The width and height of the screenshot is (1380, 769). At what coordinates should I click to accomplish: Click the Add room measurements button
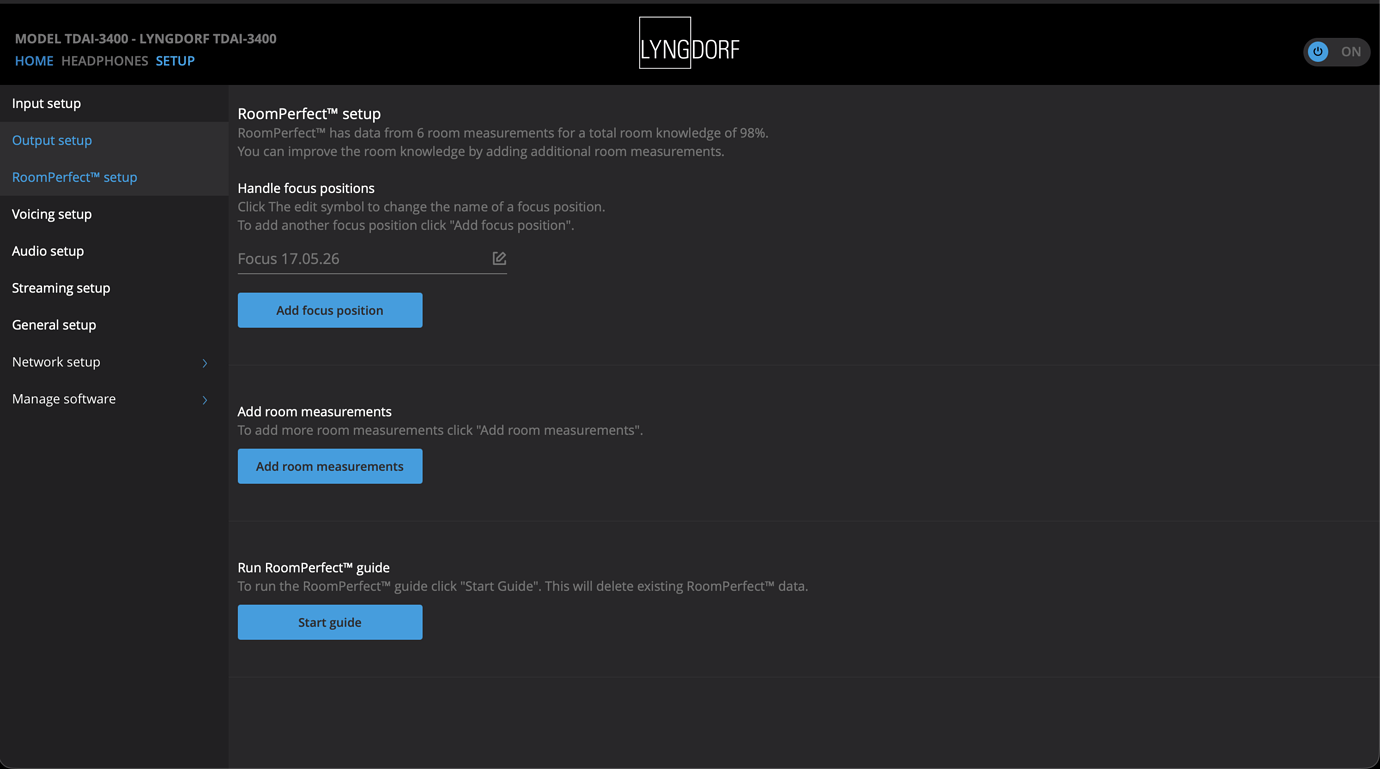(x=330, y=466)
